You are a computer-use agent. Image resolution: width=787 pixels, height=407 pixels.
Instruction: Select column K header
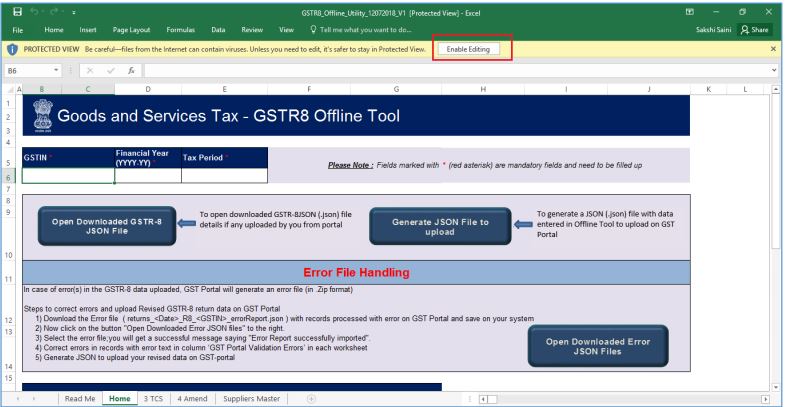click(x=709, y=89)
